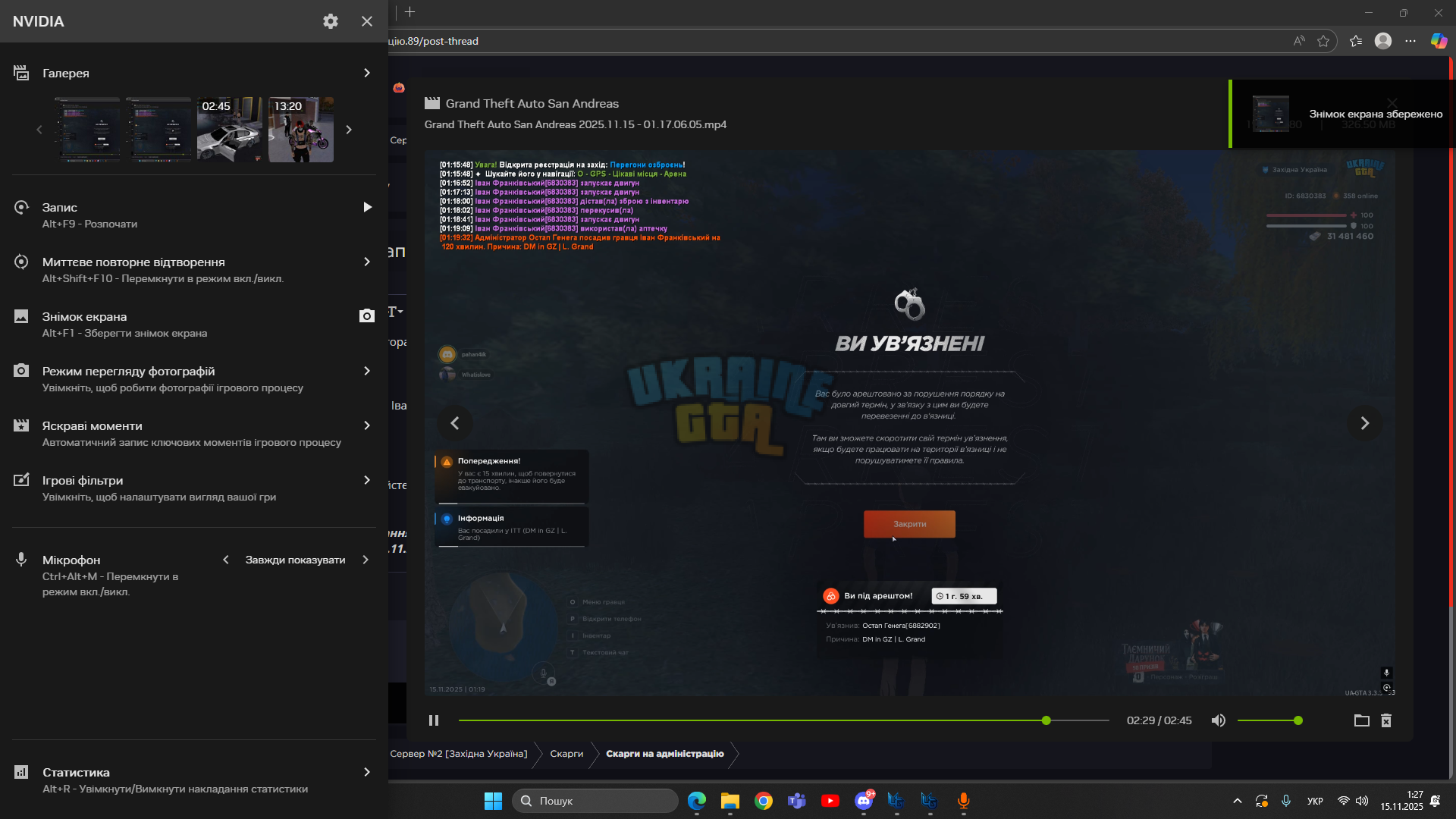Screen dimensions: 1456x819
Task: Expand Миттєве повторне відтворення options
Action: coord(367,262)
